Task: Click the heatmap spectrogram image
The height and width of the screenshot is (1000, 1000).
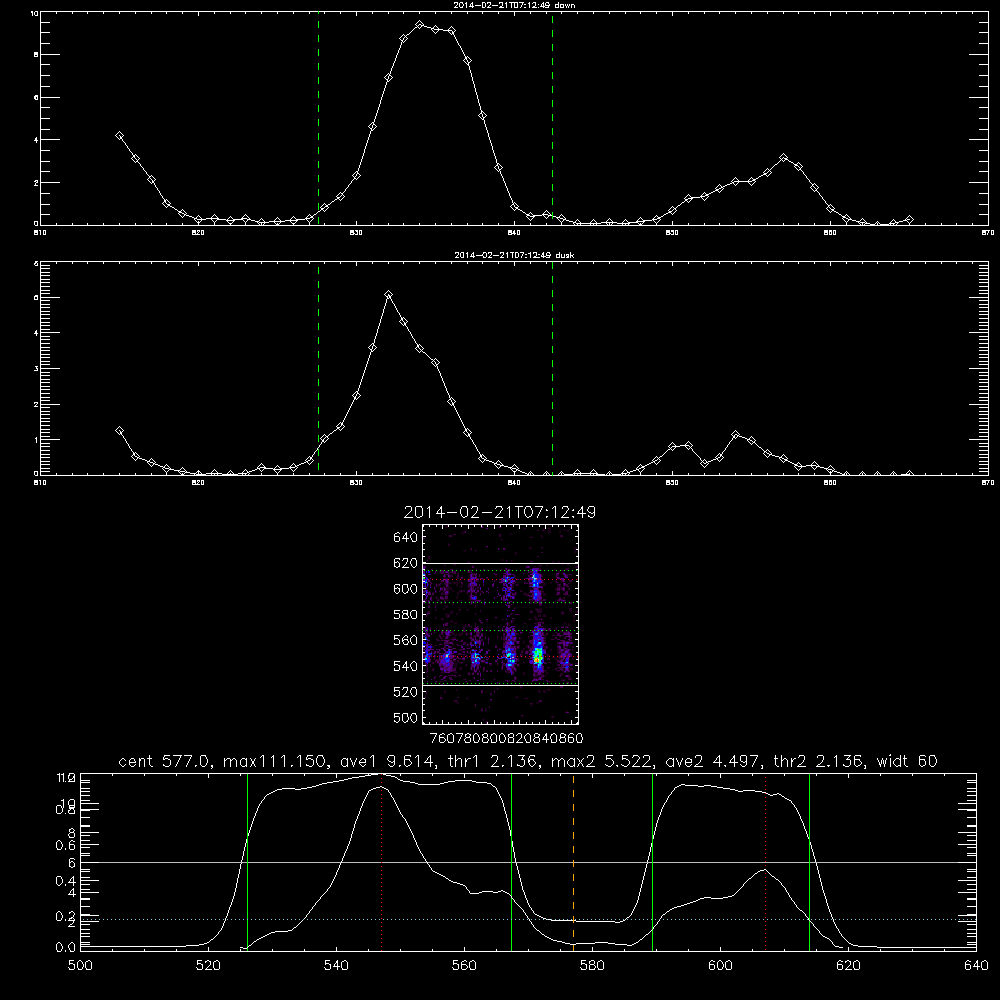Action: 500,624
